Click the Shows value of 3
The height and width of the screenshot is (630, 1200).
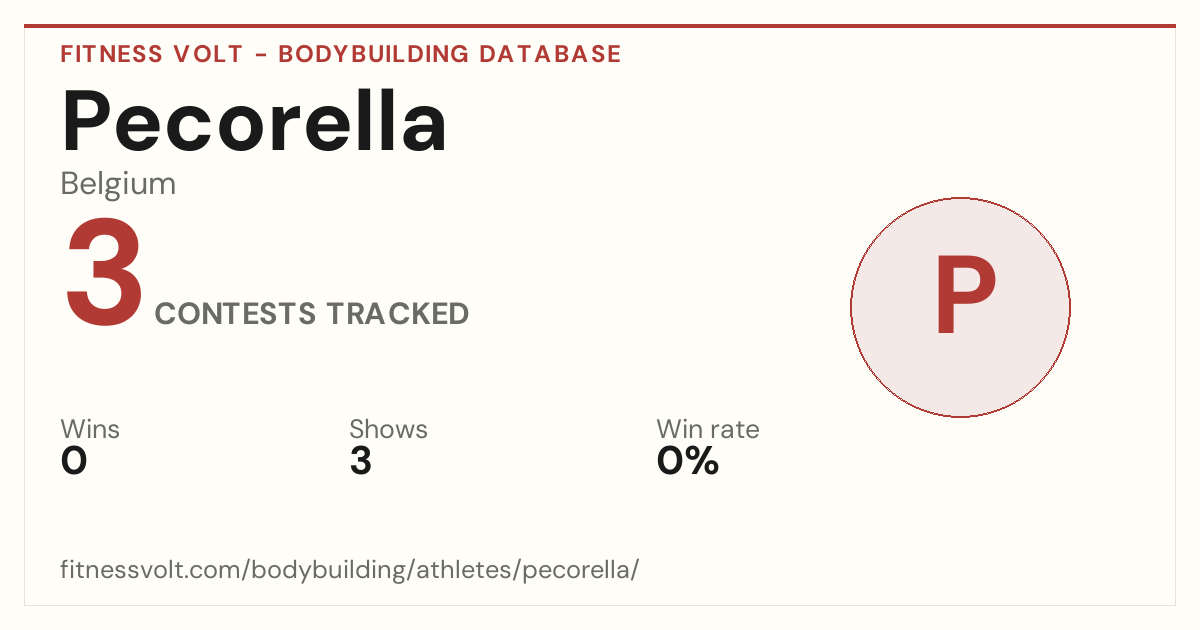click(361, 461)
